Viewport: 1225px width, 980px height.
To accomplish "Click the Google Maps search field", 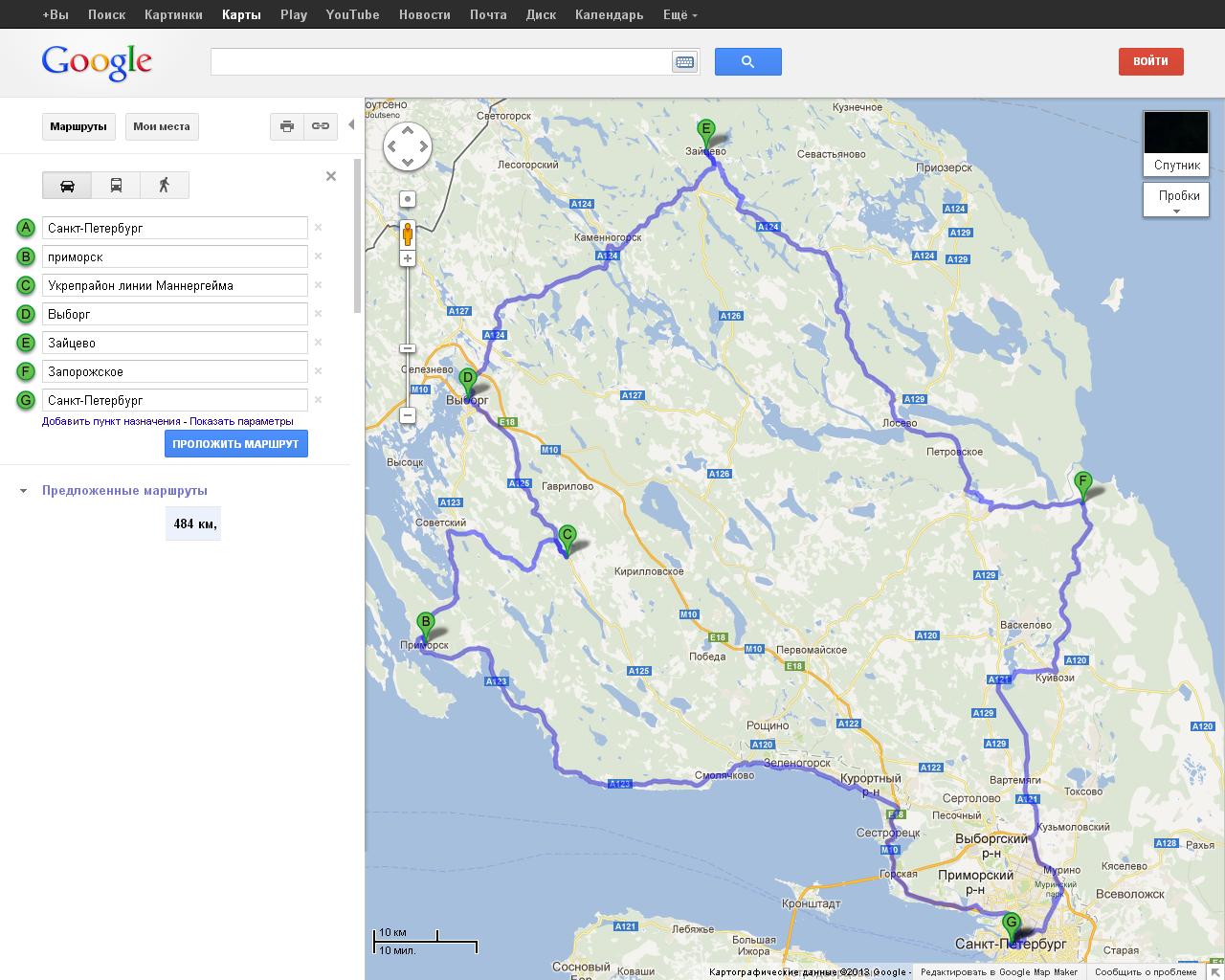I will (x=442, y=62).
